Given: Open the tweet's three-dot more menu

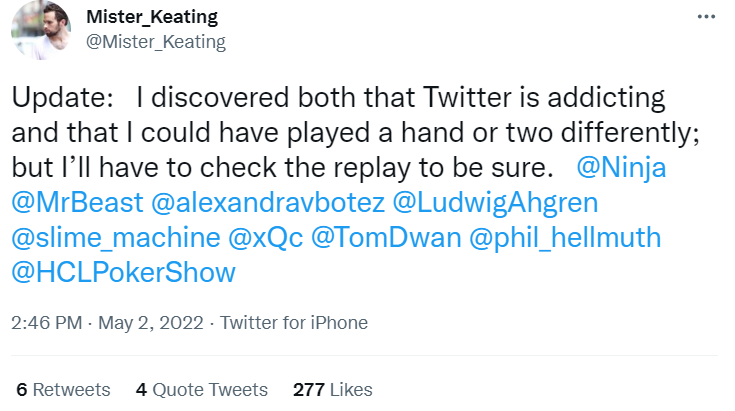Looking at the screenshot, I should tap(708, 18).
